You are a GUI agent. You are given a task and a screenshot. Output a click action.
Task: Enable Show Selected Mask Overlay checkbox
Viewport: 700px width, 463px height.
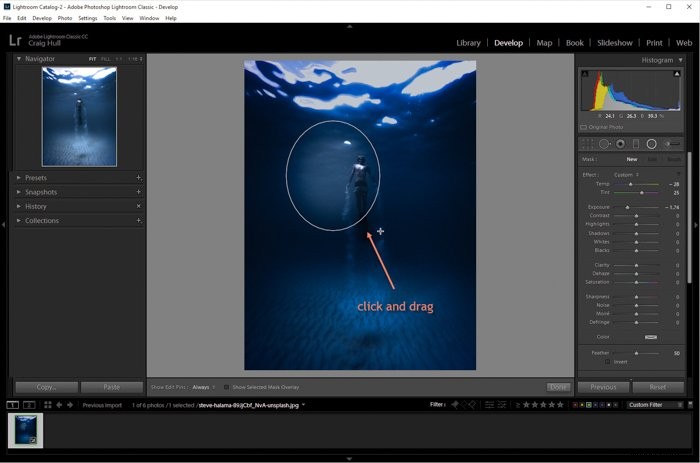(226, 387)
